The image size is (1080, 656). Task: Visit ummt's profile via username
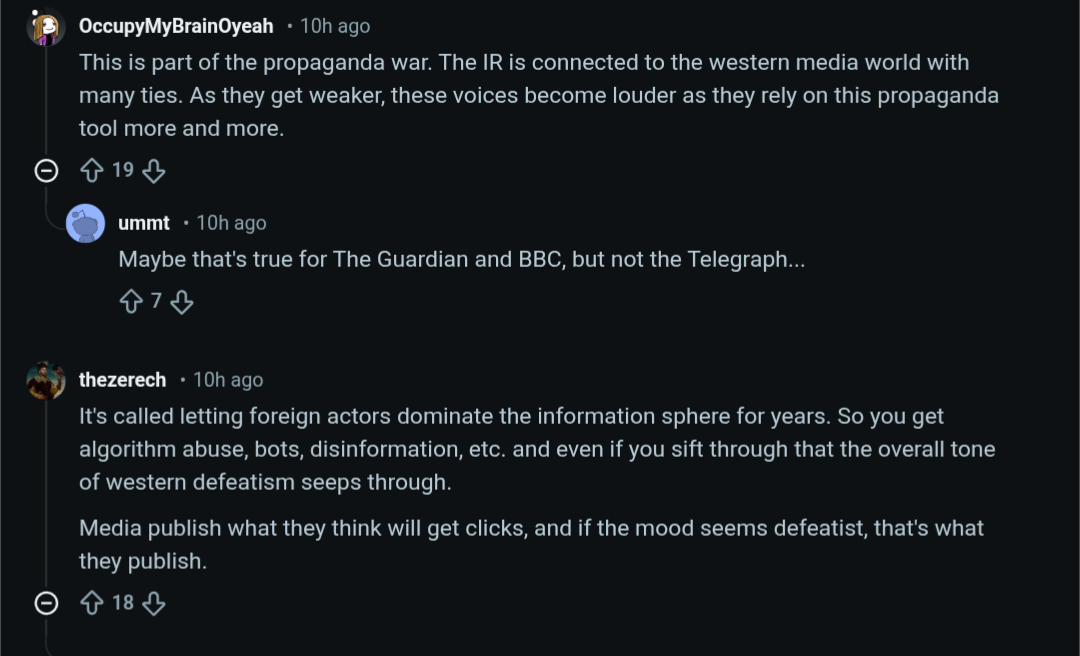click(144, 223)
